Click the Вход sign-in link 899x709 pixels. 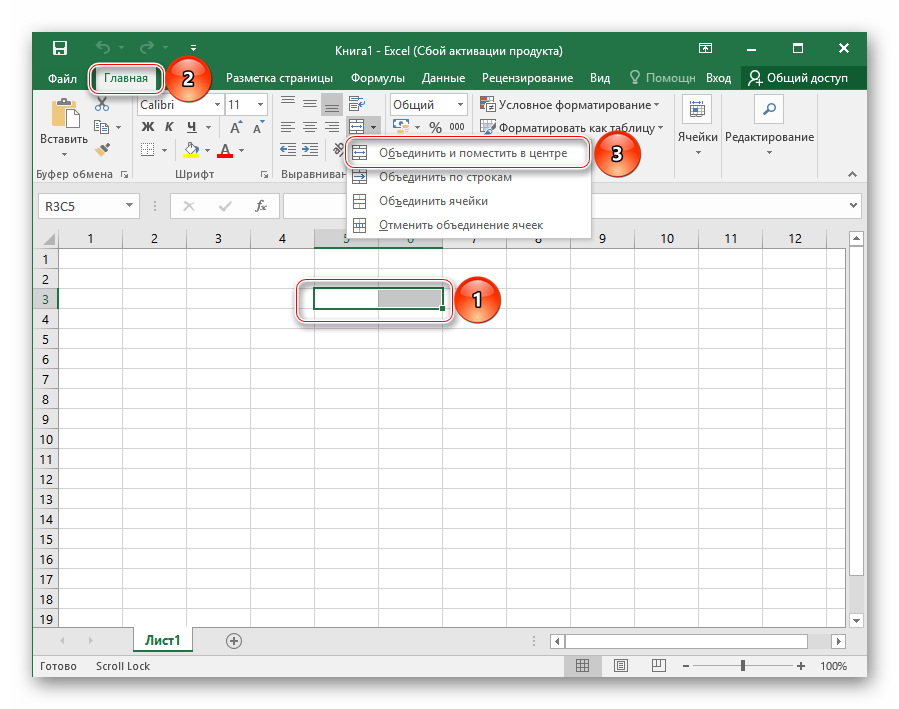click(718, 78)
